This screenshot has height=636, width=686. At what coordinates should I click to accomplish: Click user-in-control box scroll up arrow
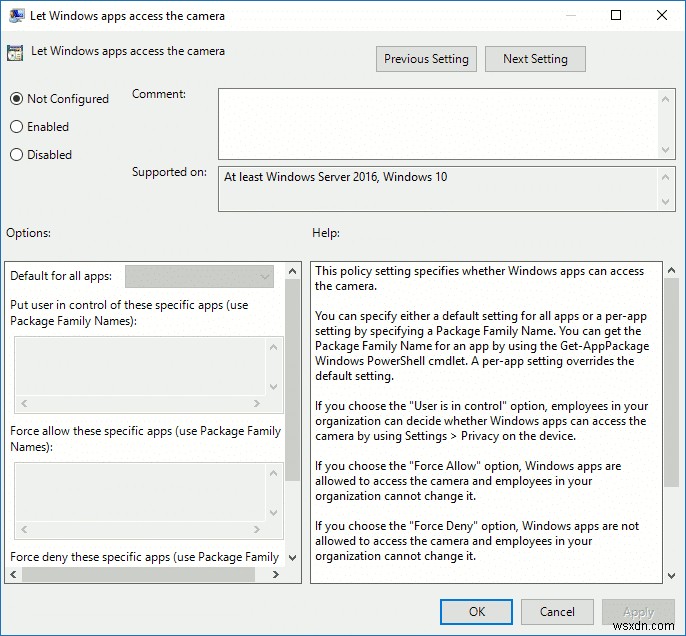click(274, 347)
